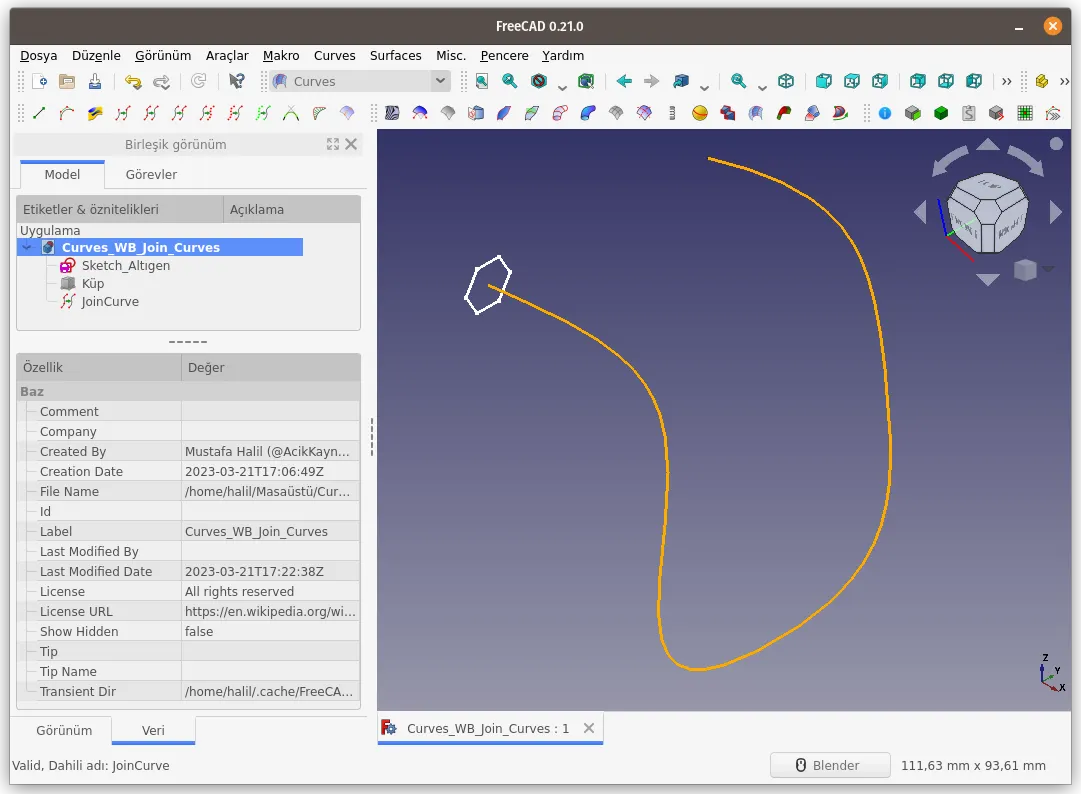Image resolution: width=1081 pixels, height=794 pixels.
Task: Switch to the Veri properties tab
Action: click(x=153, y=731)
